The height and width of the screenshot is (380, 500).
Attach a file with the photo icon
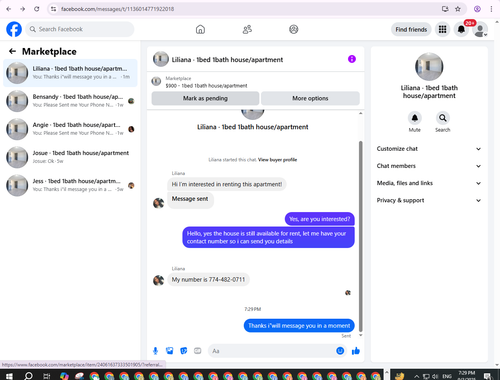point(170,351)
